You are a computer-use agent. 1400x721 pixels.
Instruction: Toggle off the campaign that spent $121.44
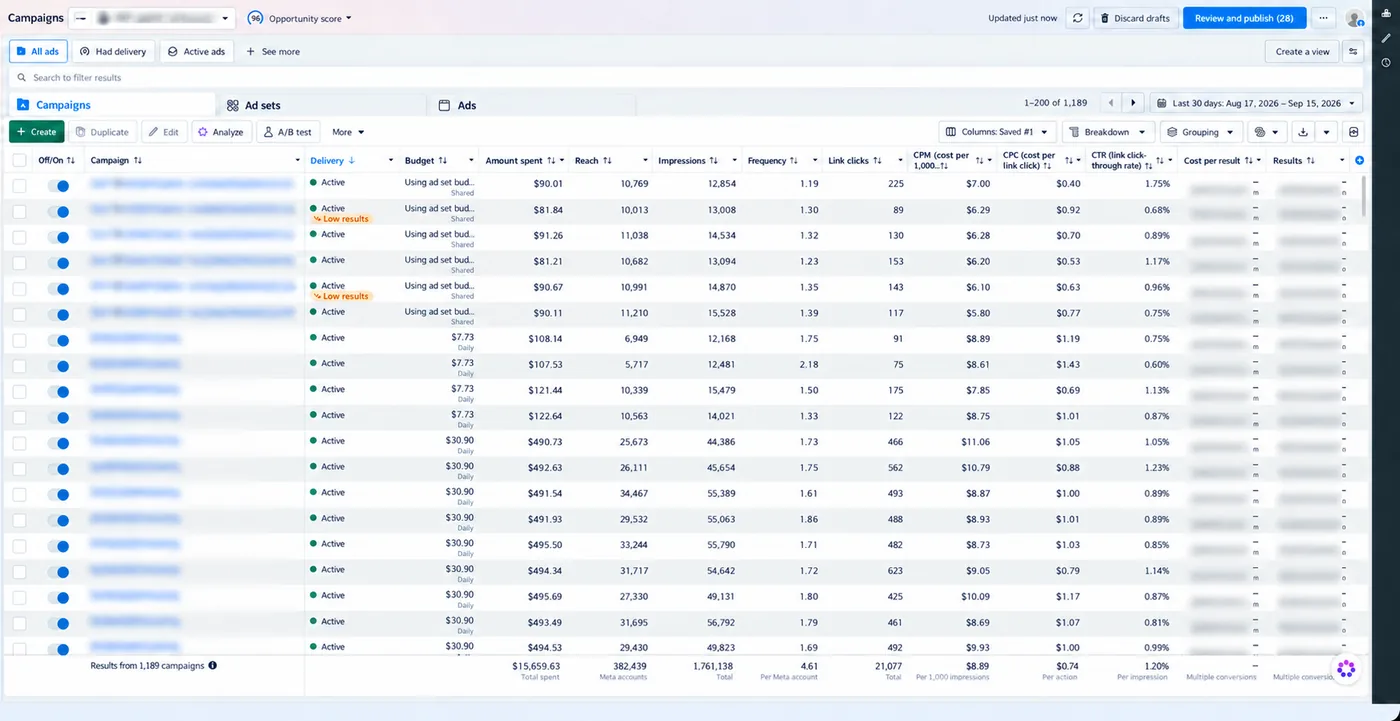click(x=58, y=391)
